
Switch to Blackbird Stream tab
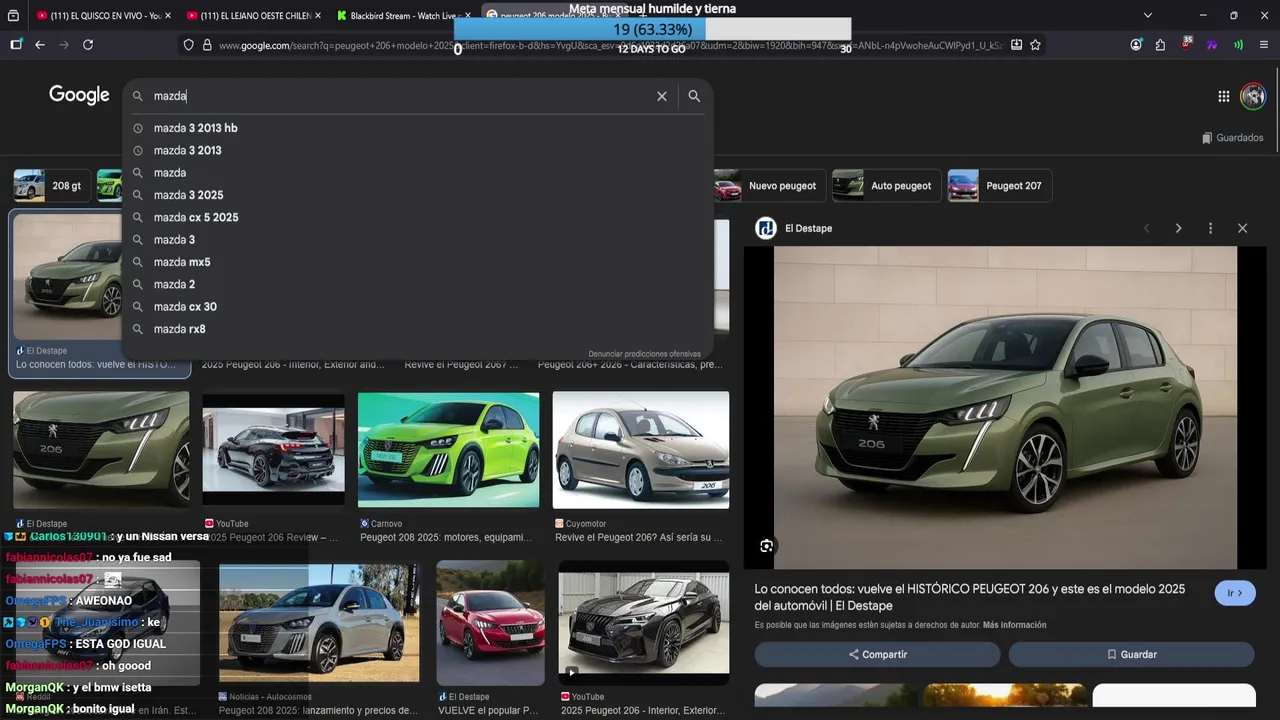click(x=404, y=16)
